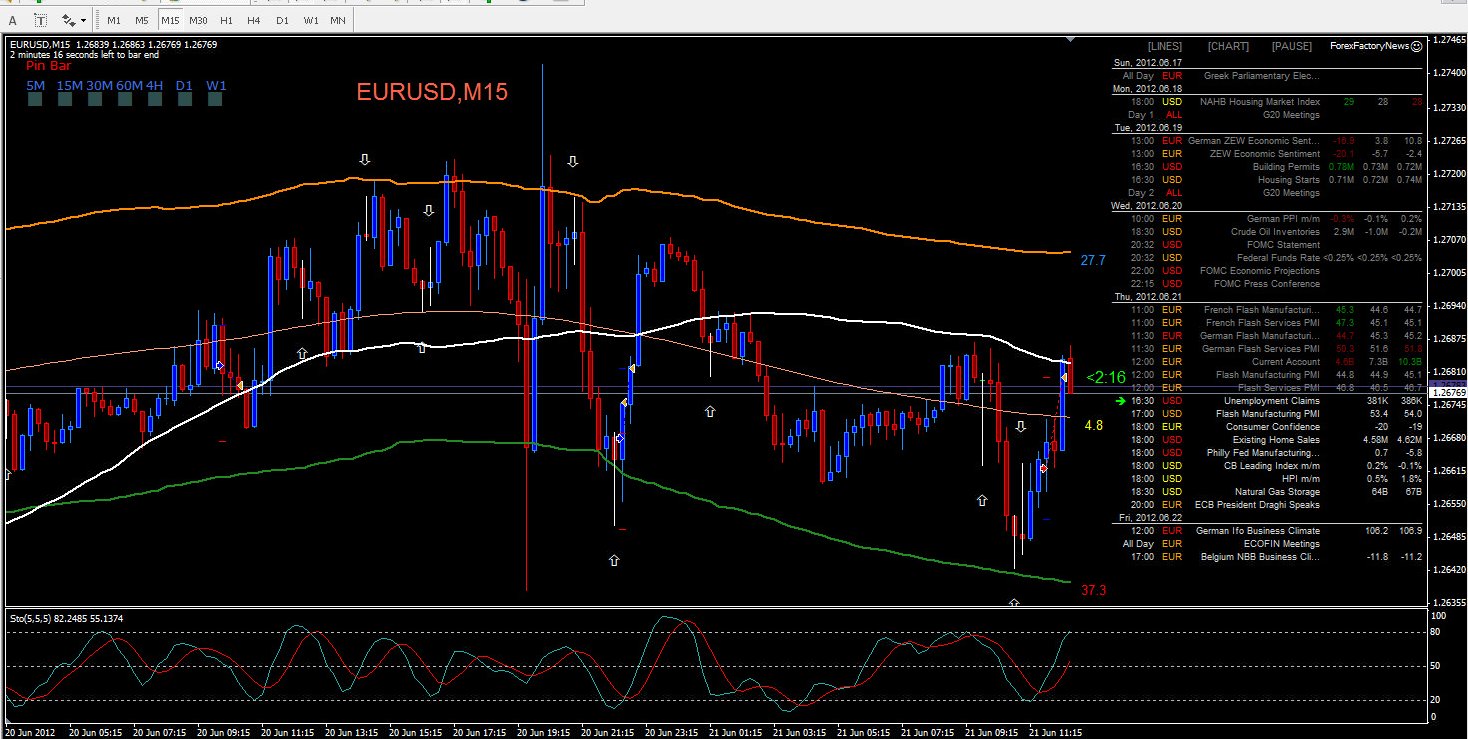Click the current price tag 1.26769 on axis
The height and width of the screenshot is (739, 1468).
1448,394
